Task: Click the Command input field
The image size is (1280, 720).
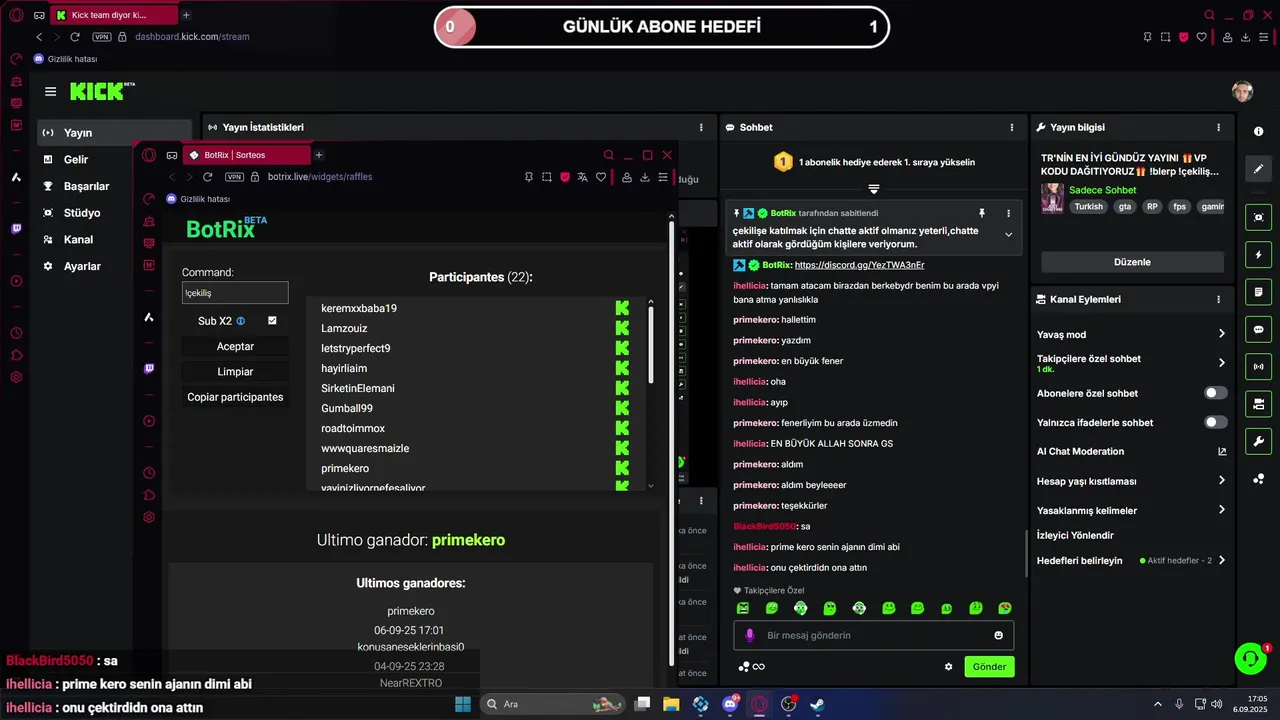Action: (x=235, y=293)
